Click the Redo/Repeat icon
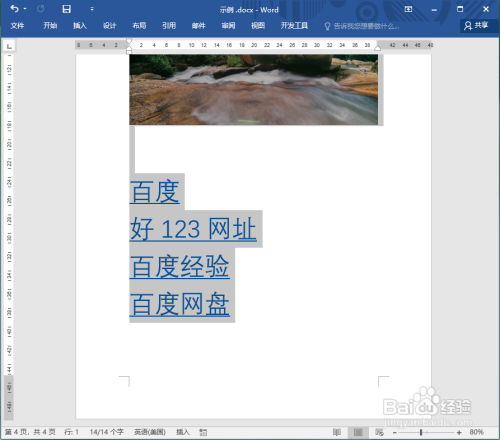The image size is (500, 440). click(41, 9)
